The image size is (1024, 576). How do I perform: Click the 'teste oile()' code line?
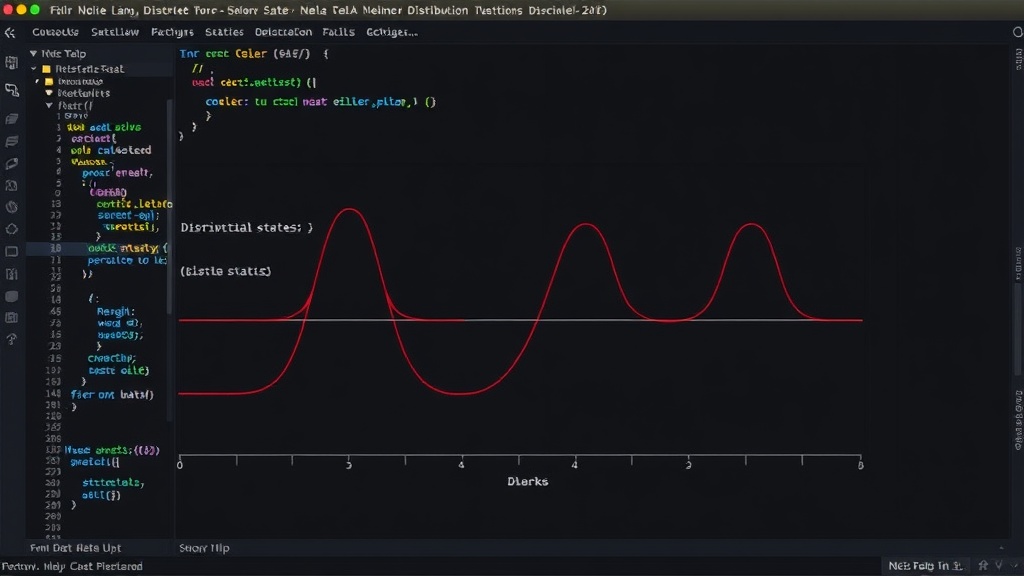pos(119,370)
